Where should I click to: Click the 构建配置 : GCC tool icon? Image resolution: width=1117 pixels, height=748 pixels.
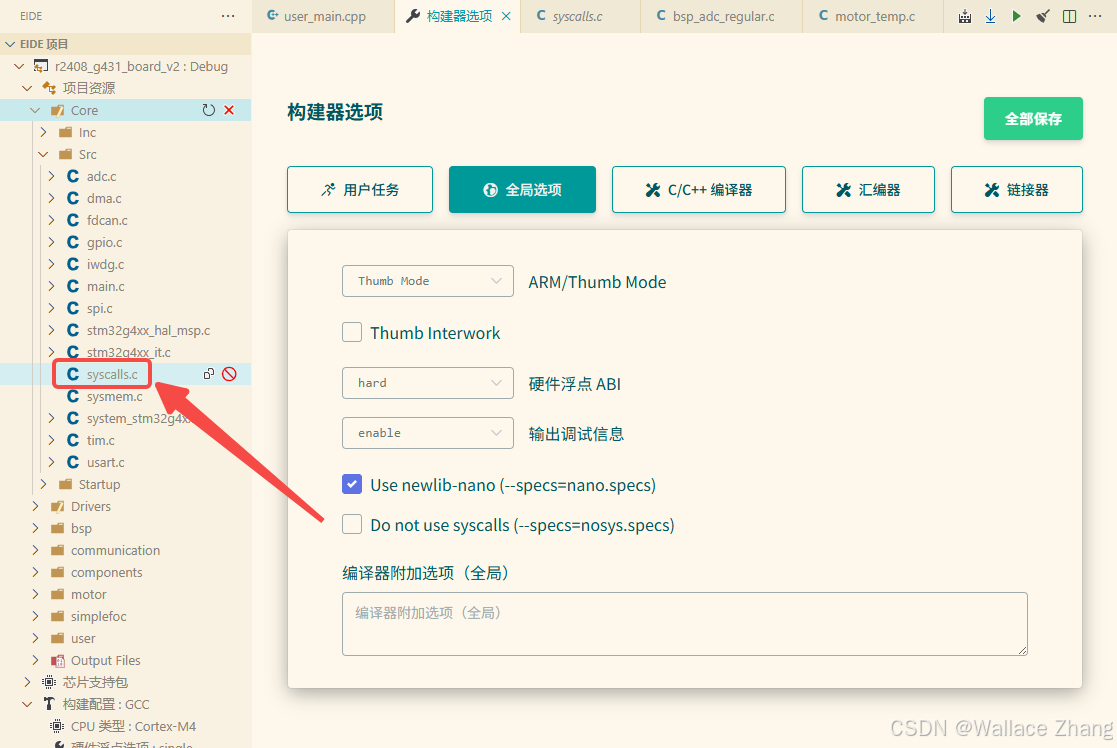[48, 704]
